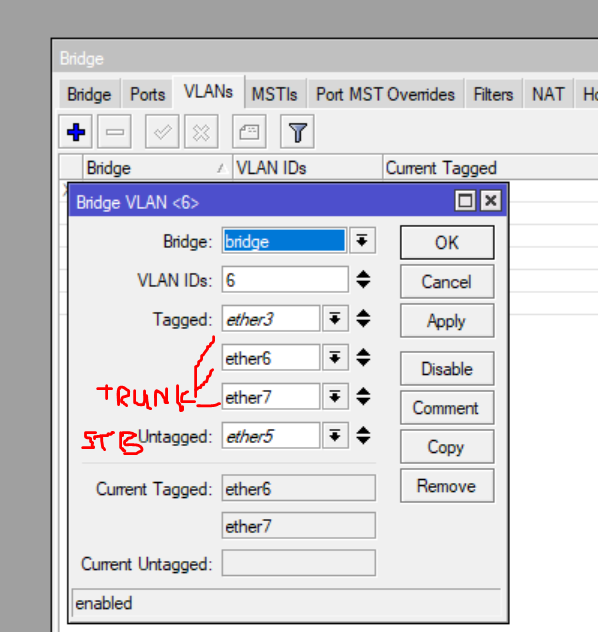Click the checkmark enable toolbar icon
598x632 pixels.
click(x=162, y=132)
